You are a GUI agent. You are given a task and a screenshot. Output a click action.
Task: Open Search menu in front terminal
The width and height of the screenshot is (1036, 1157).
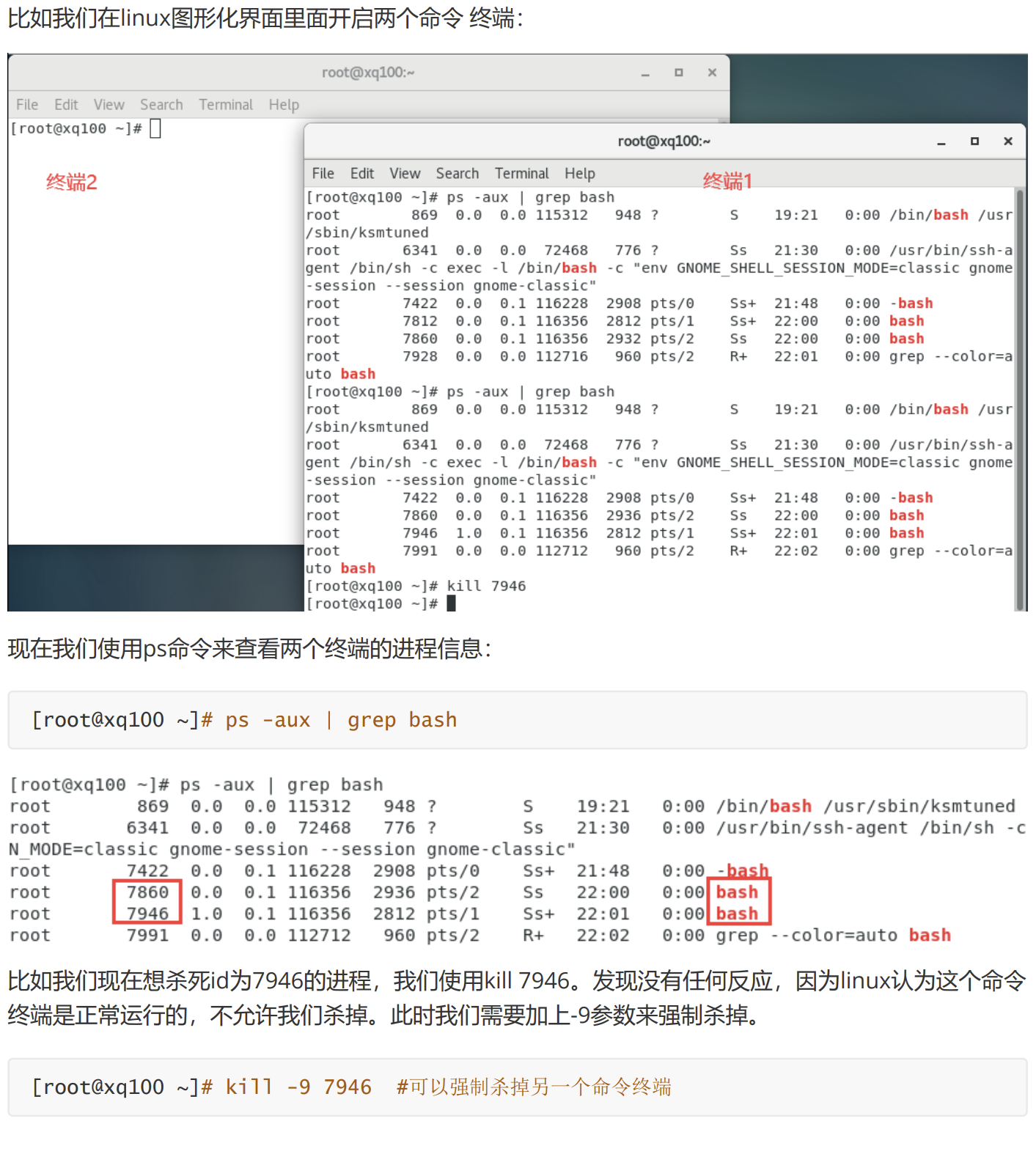pos(457,174)
